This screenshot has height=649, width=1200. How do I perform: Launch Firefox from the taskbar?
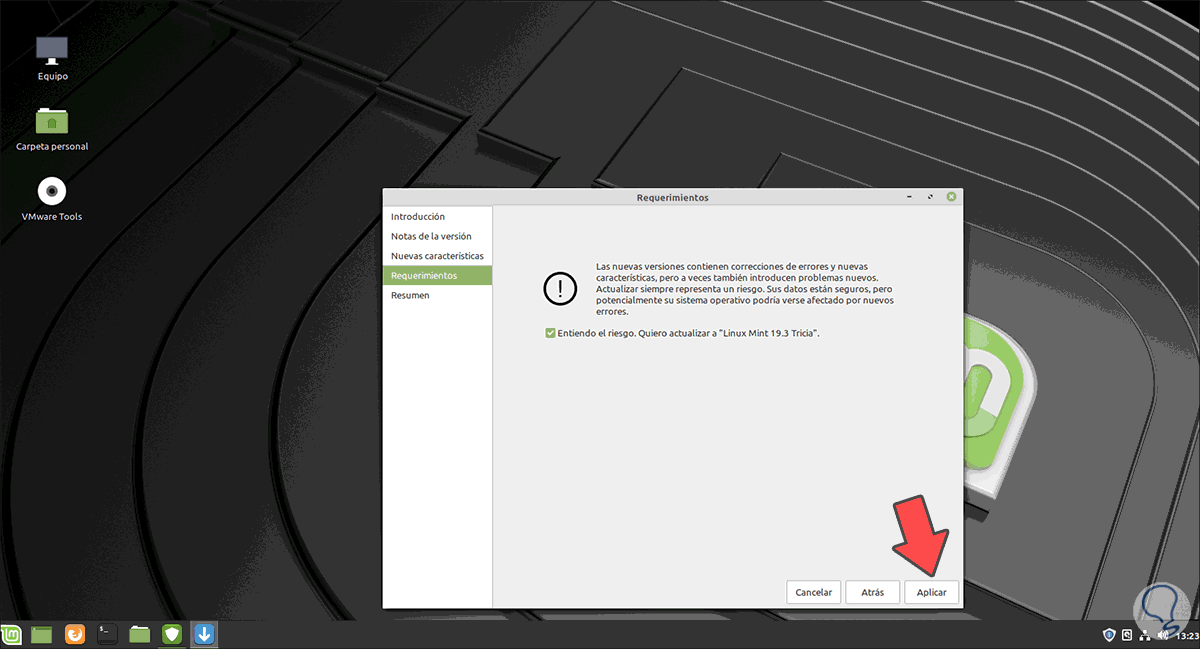coord(75,634)
